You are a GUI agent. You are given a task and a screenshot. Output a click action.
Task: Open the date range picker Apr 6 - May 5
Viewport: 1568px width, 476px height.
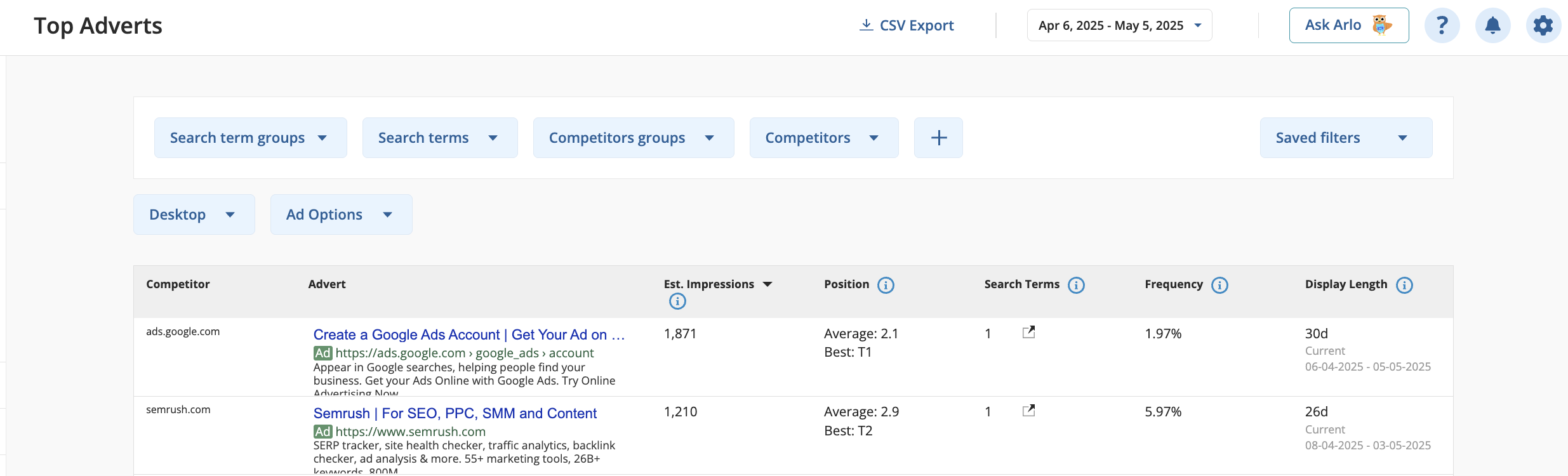click(x=1119, y=25)
